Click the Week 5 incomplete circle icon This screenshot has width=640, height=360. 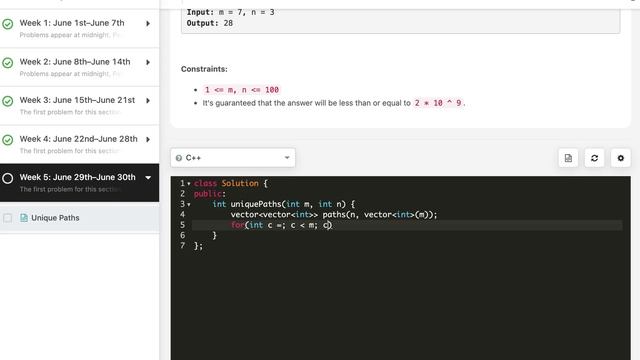pos(8,178)
